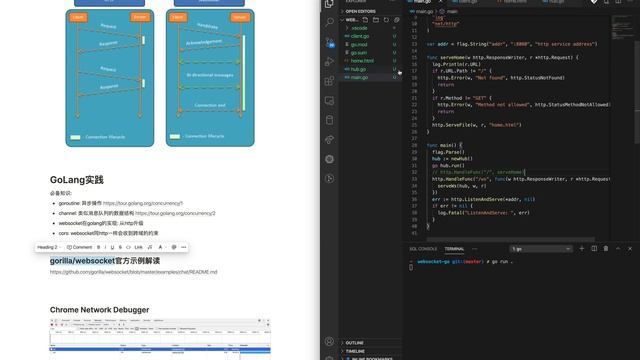The height and width of the screenshot is (360, 640).
Task: Click main.go breadcrumb above the editor
Action: (x=424, y=11)
